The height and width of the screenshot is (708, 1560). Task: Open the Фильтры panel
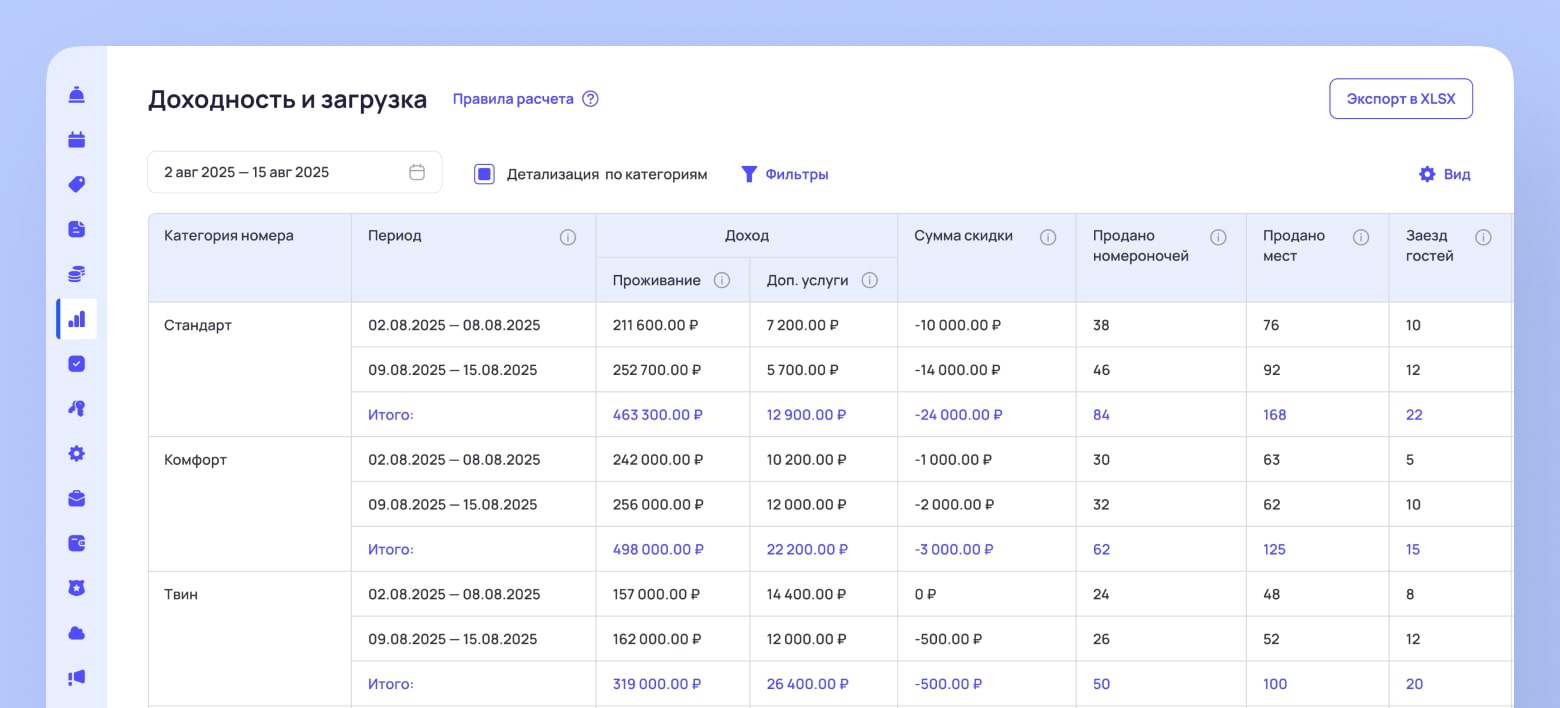(796, 174)
